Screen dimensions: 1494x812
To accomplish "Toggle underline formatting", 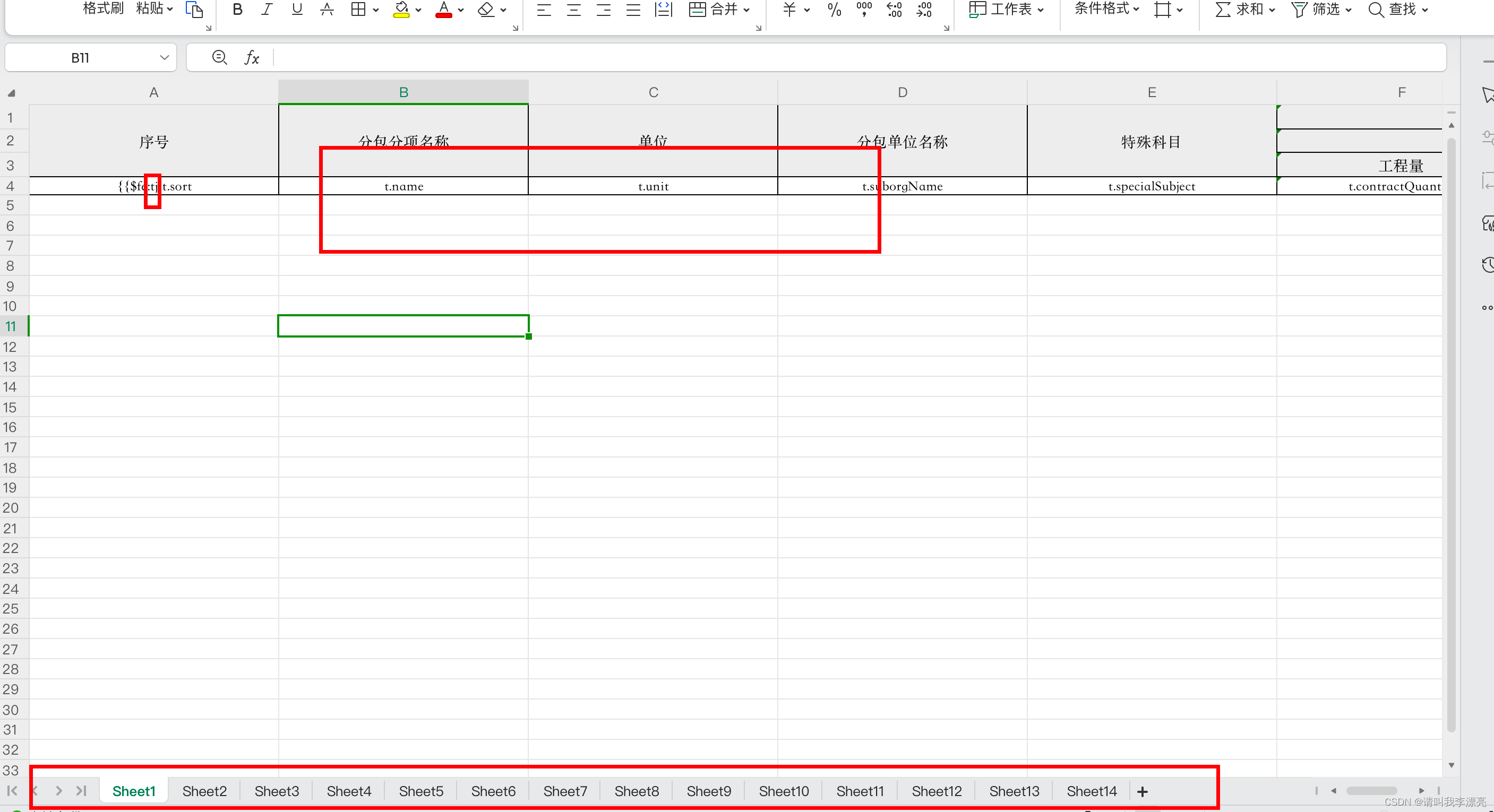I will tap(297, 9).
